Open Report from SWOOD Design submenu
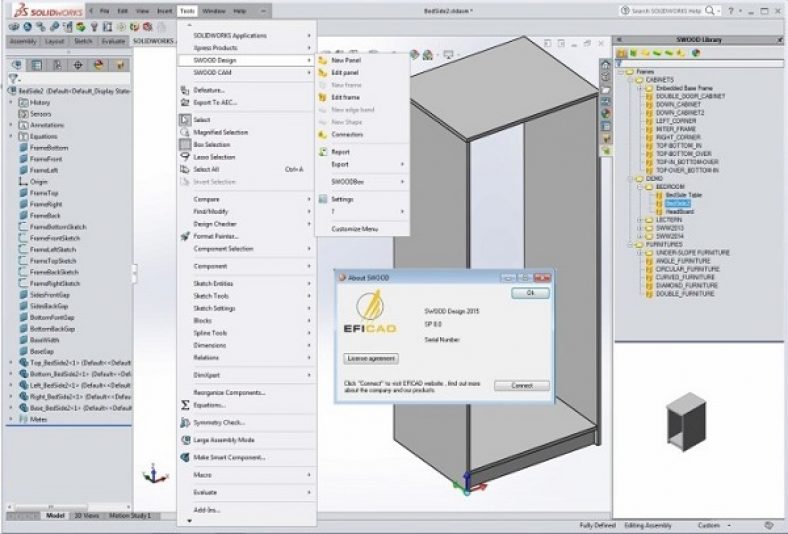Image resolution: width=788 pixels, height=534 pixels. pyautogui.click(x=340, y=152)
